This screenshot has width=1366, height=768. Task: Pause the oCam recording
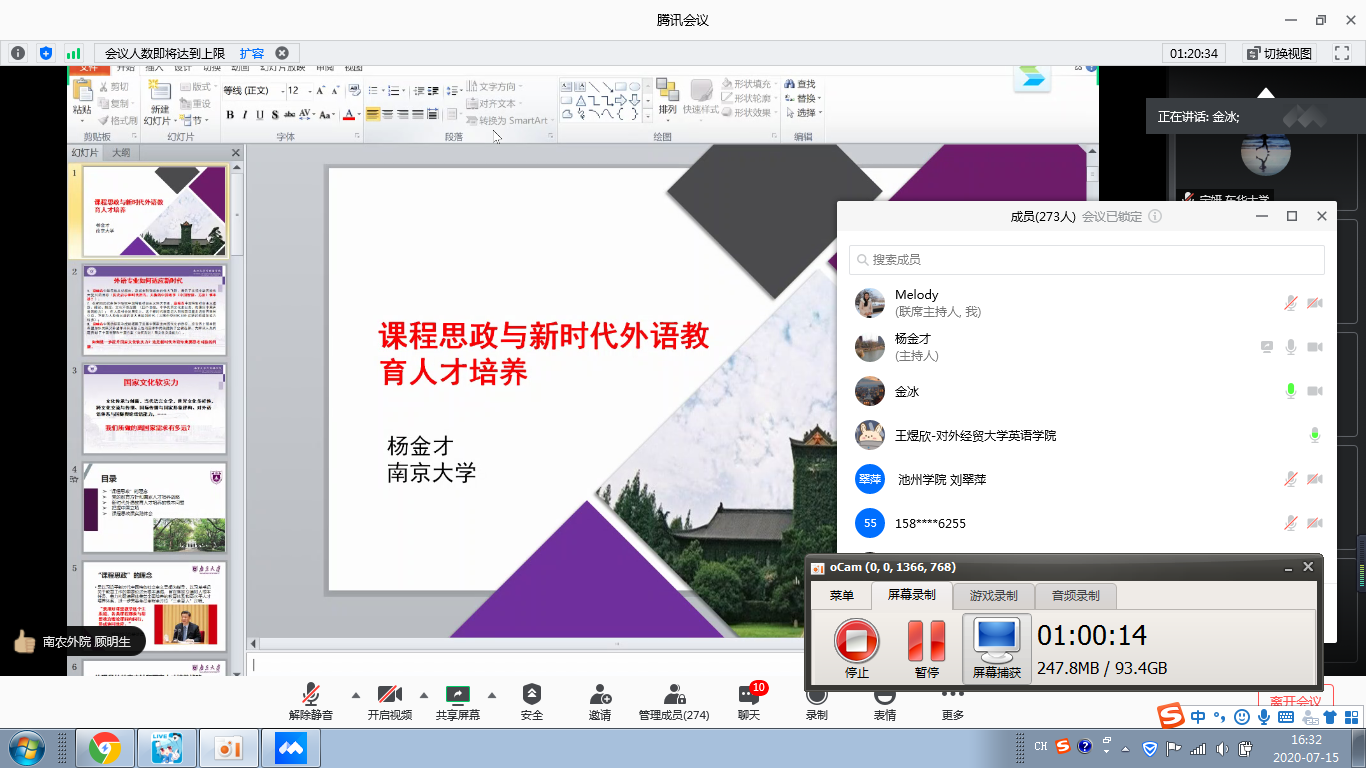[925, 640]
